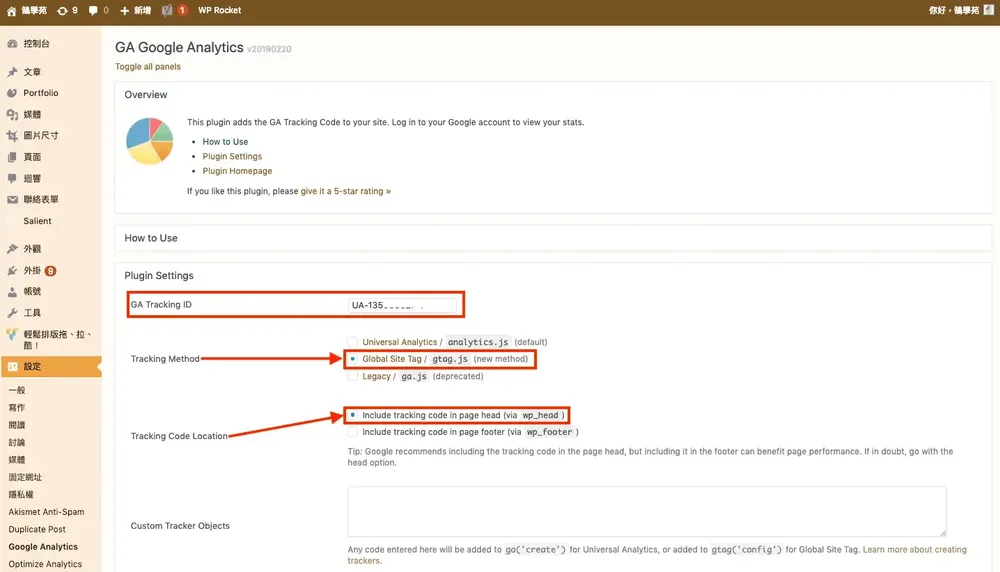Image resolution: width=1000 pixels, height=572 pixels.
Task: Open Privacy settings submenu item
Action: pos(21,495)
